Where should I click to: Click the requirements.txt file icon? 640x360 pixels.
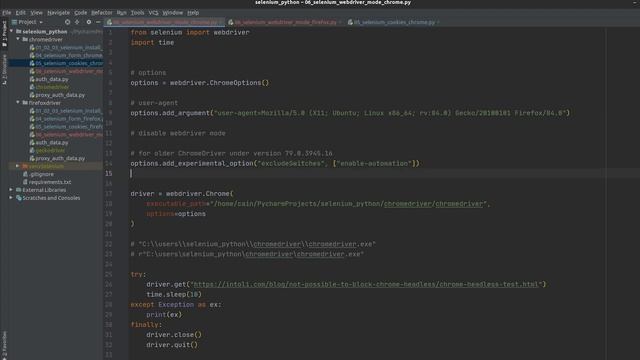coord(25,182)
